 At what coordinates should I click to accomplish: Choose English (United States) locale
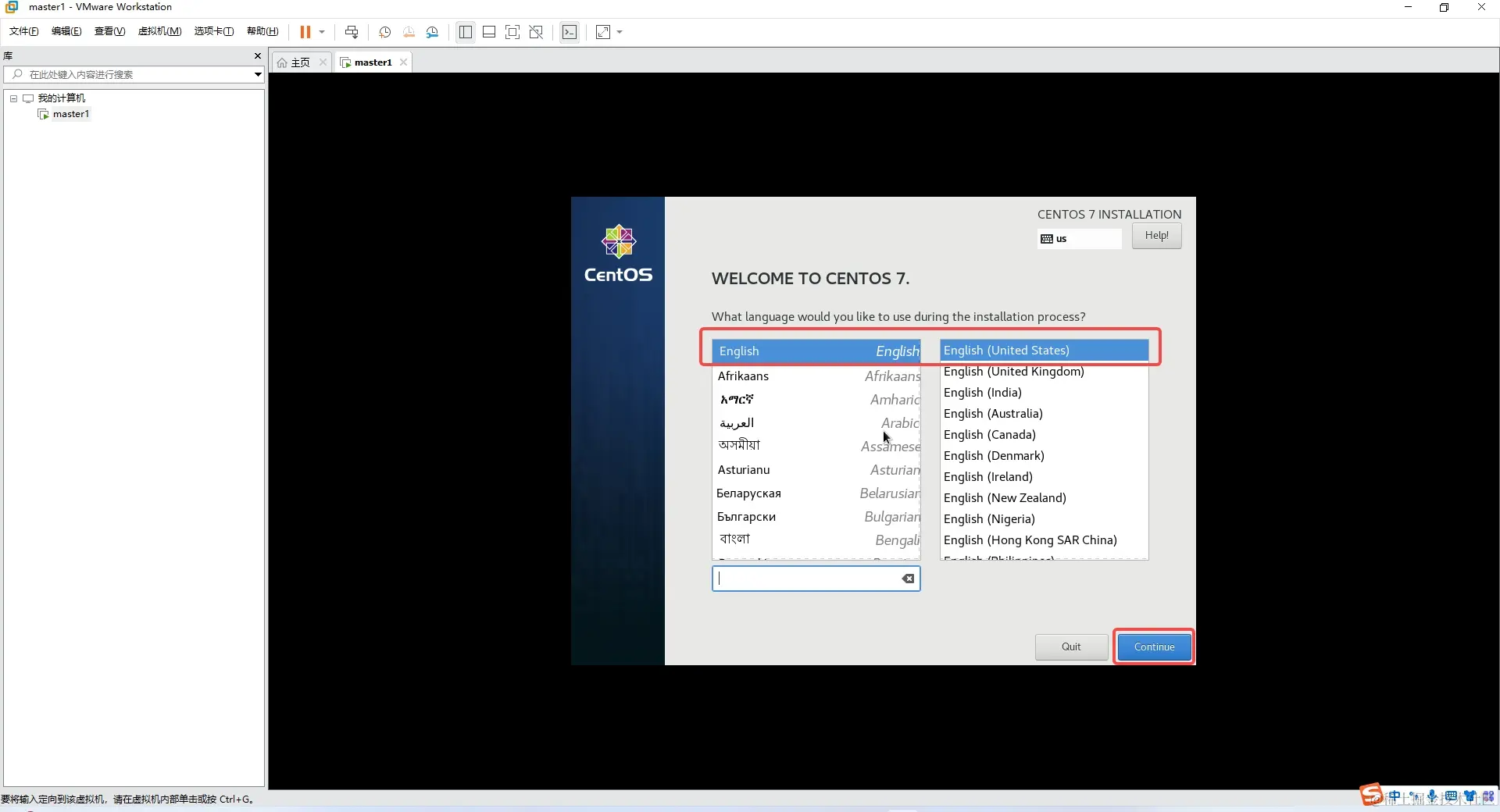[x=1044, y=351]
